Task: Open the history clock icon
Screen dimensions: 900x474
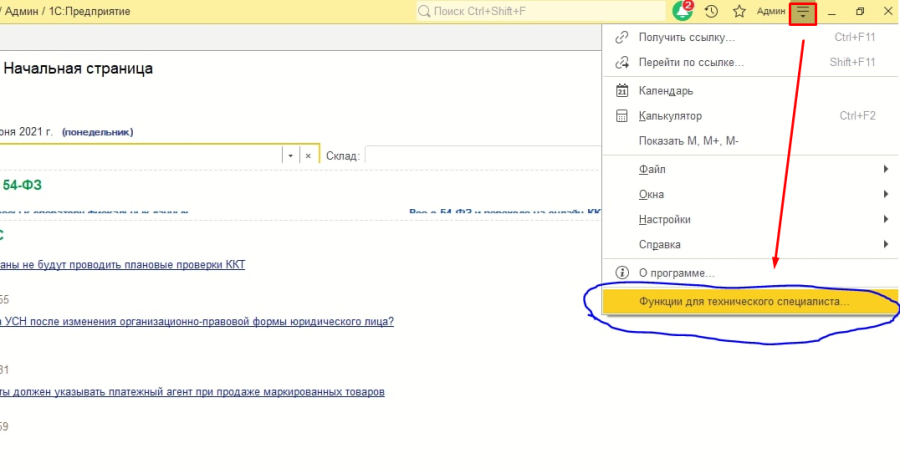Action: point(711,12)
